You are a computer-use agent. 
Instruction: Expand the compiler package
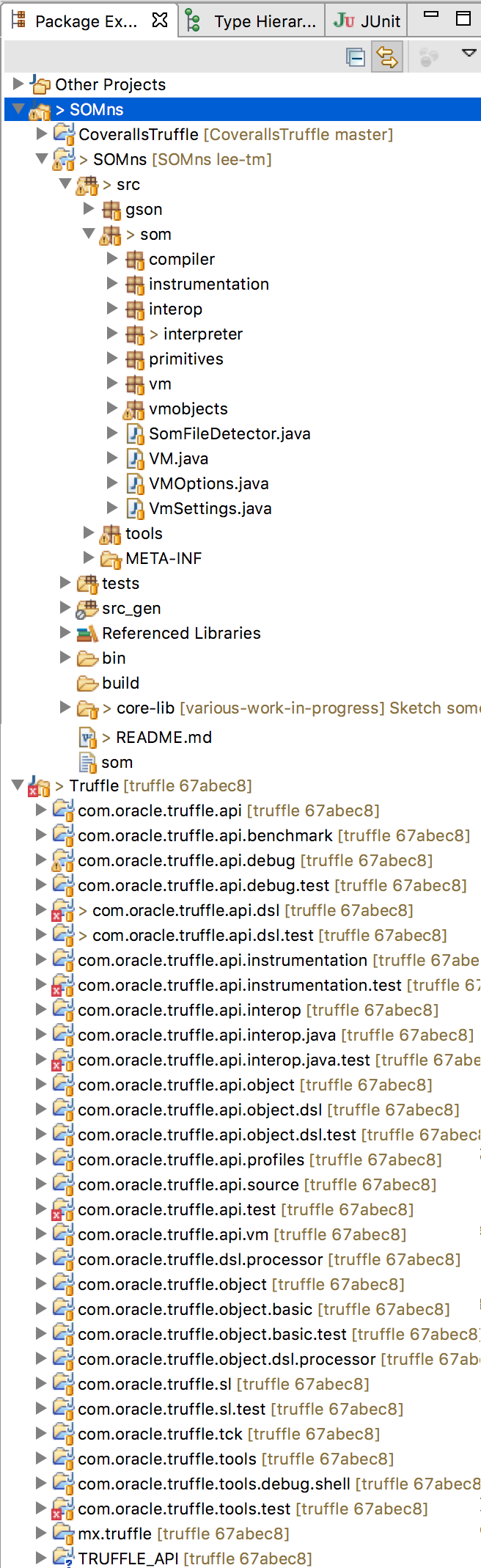coord(112,259)
